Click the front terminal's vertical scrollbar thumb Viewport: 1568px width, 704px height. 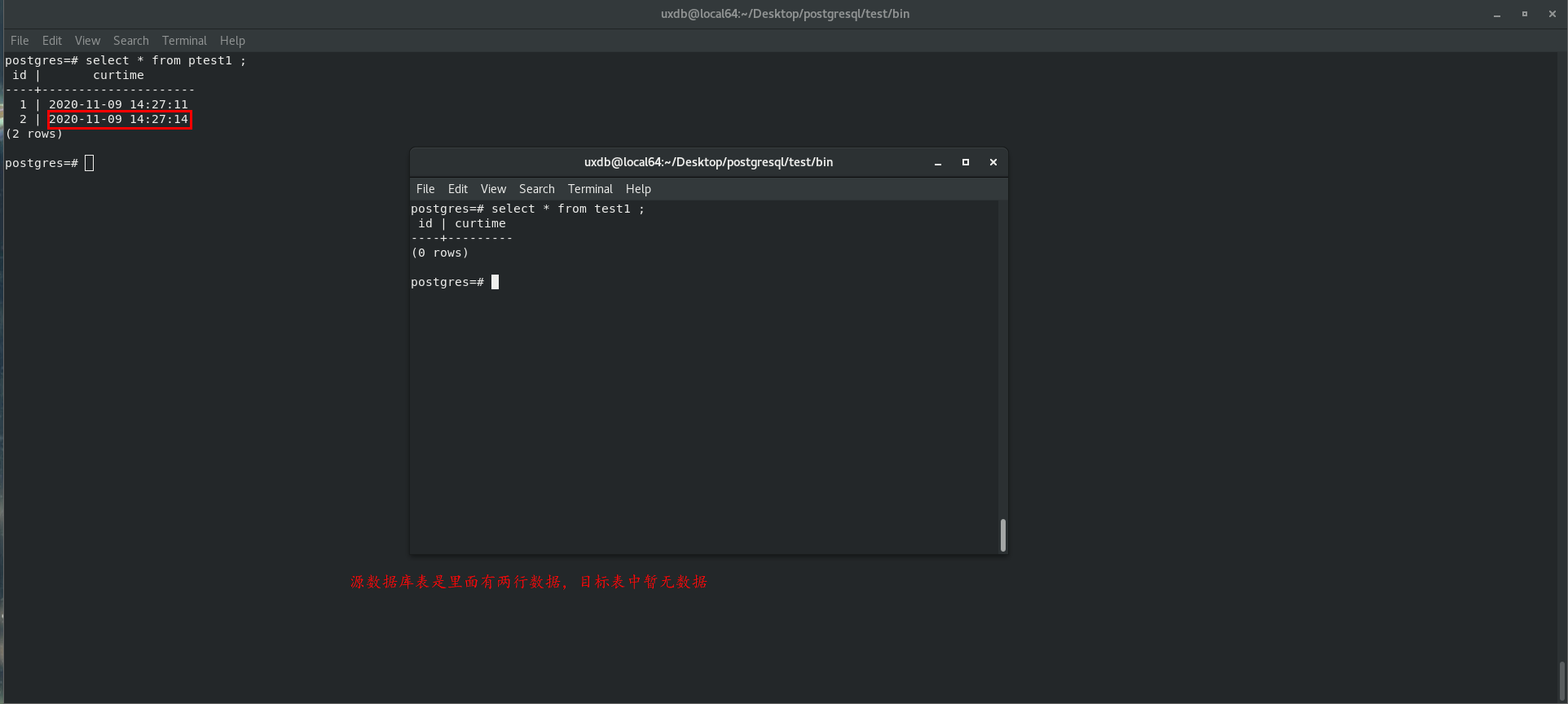pos(1003,535)
